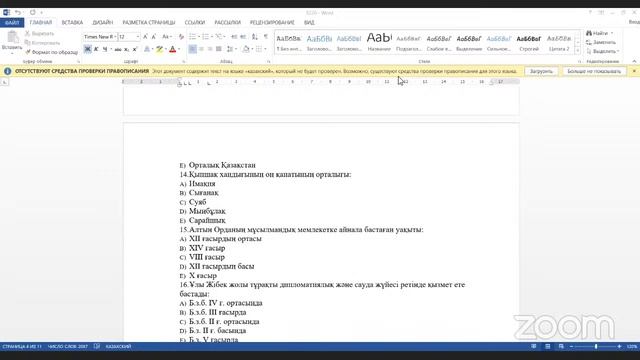This screenshot has width=640, height=360.
Task: Switch to the РАССЫЛКИ tab
Action: coord(227,22)
